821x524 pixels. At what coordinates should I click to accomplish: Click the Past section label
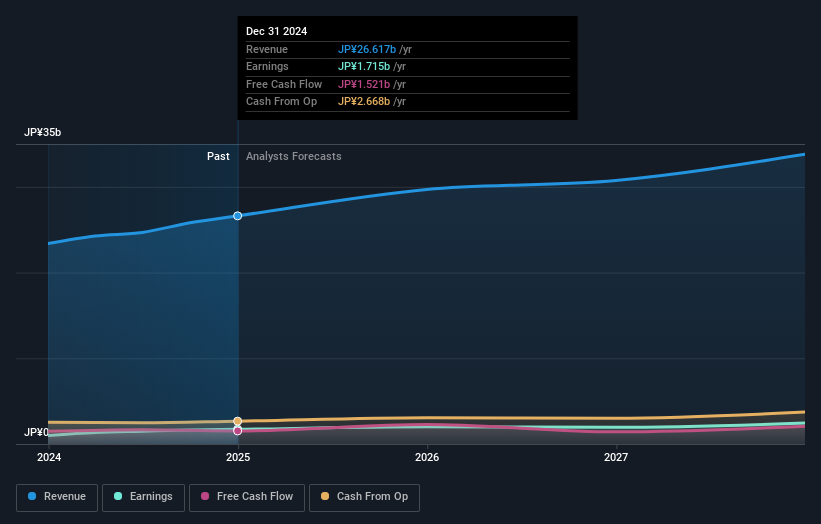(218, 156)
